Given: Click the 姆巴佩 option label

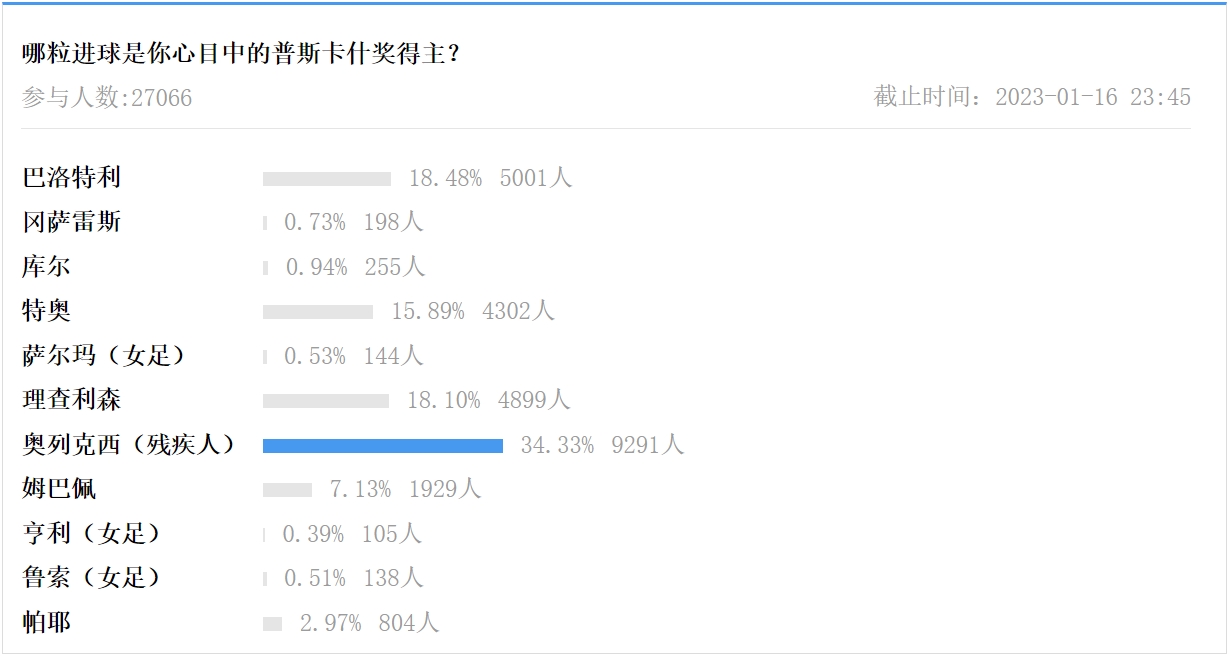Looking at the screenshot, I should click(60, 489).
